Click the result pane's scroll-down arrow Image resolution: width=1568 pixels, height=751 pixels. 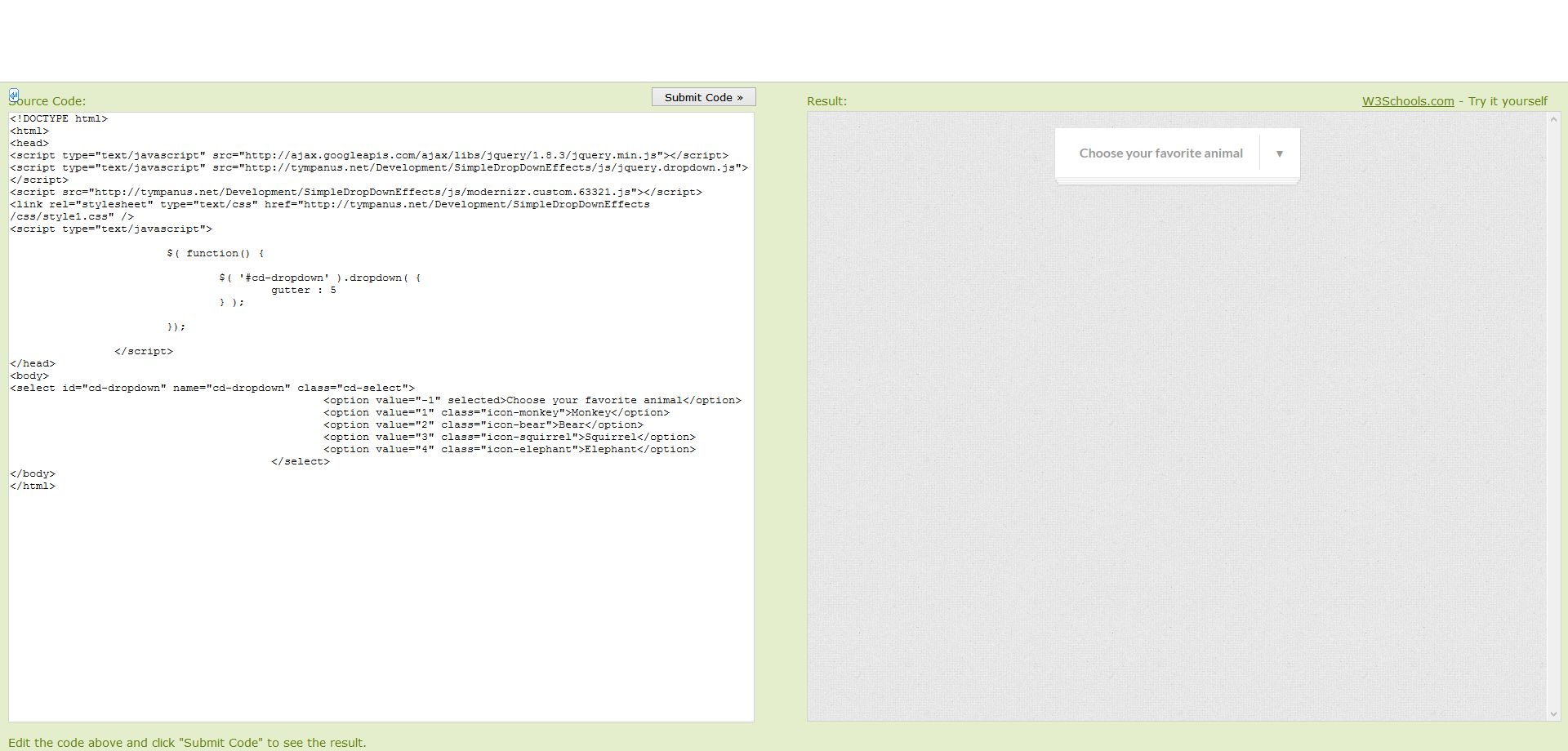point(1553,713)
